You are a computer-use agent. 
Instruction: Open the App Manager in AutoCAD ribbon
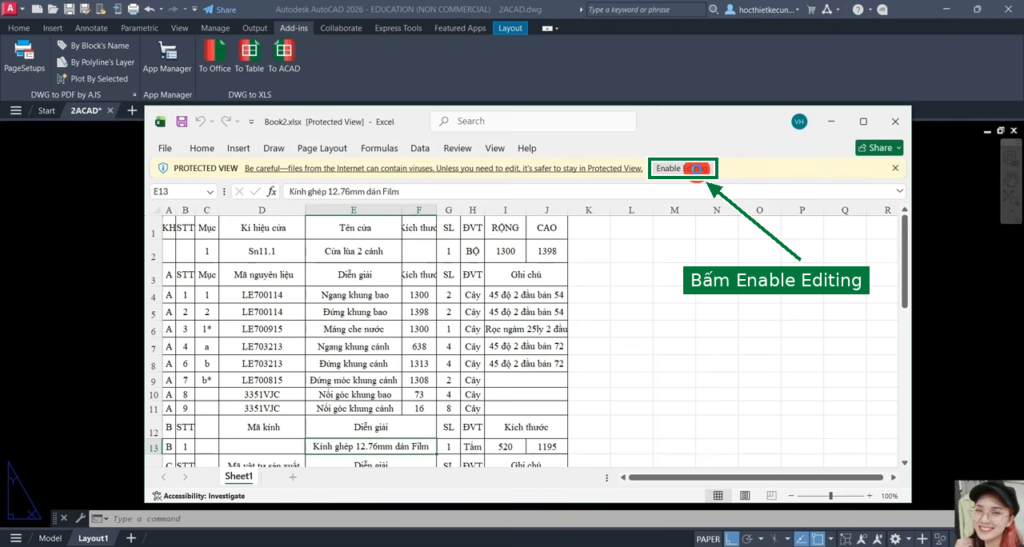click(x=167, y=56)
